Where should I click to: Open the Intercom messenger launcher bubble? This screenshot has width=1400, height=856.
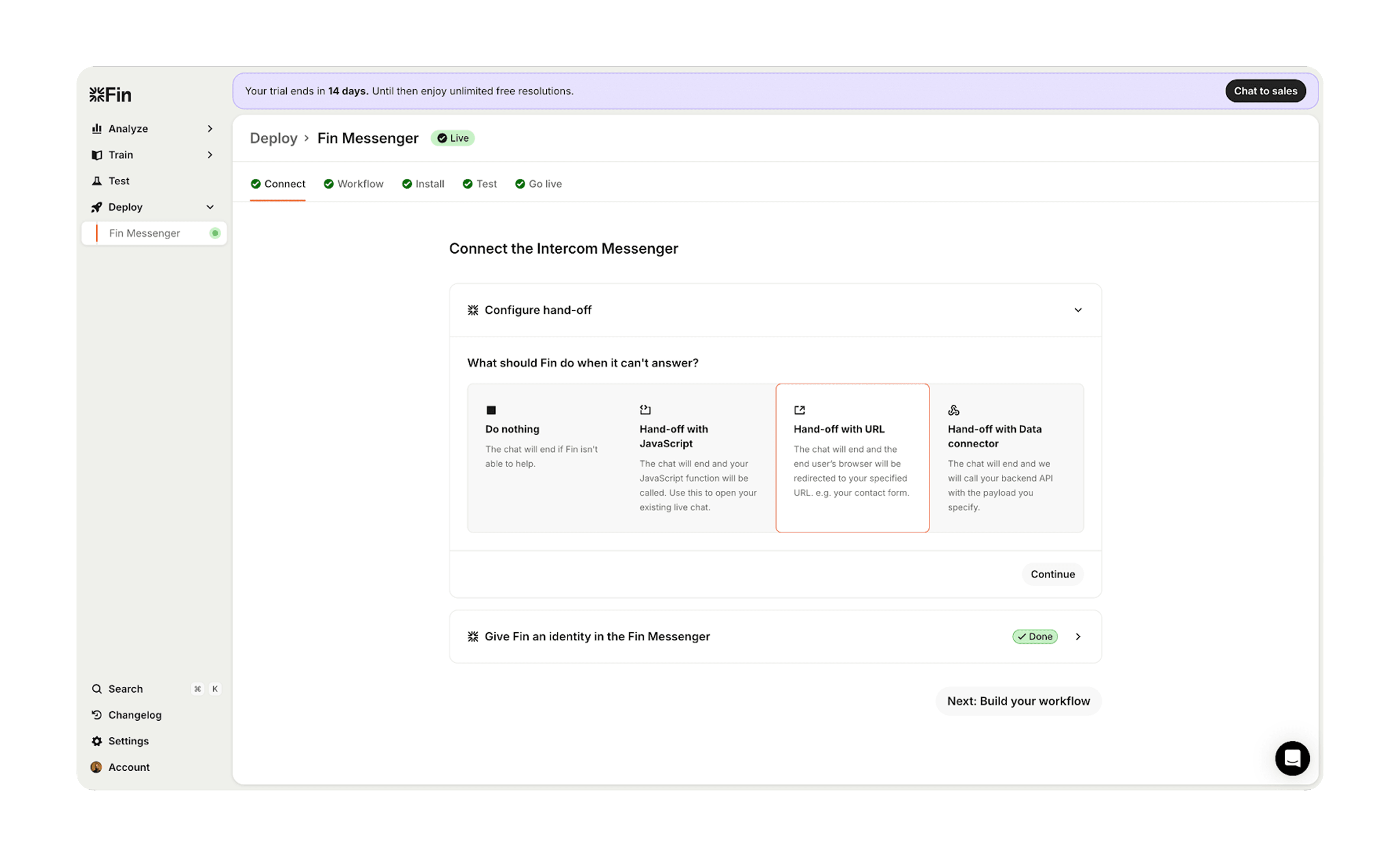point(1293,758)
